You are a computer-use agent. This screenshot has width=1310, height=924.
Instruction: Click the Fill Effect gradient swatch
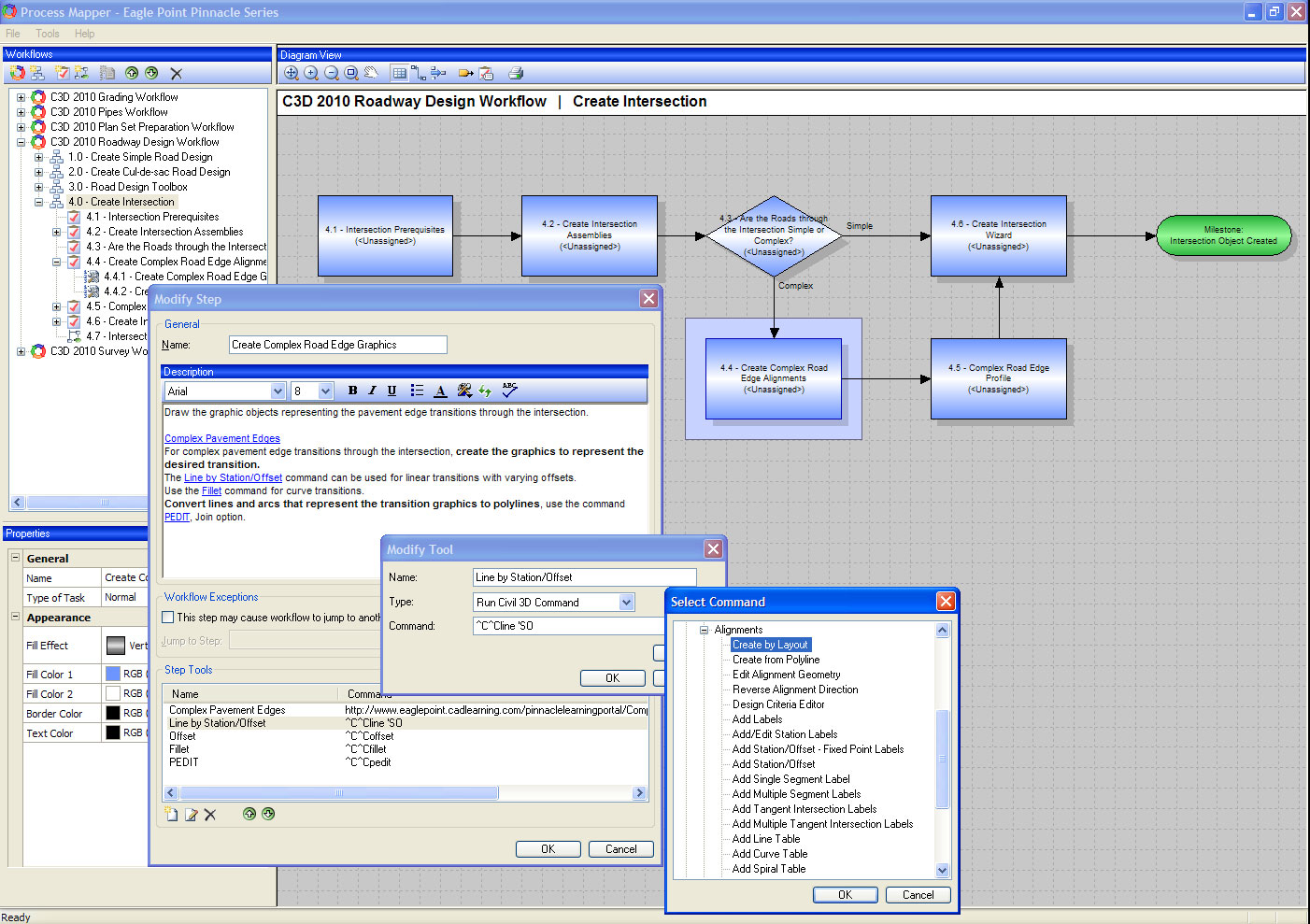[116, 646]
